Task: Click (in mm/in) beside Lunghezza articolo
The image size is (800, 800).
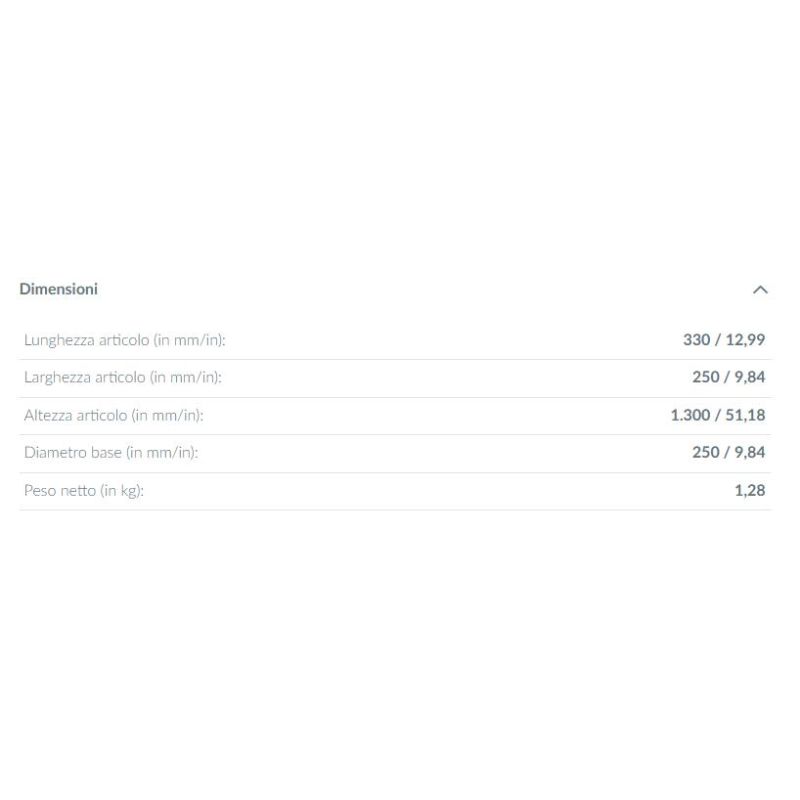Action: [x=190, y=340]
